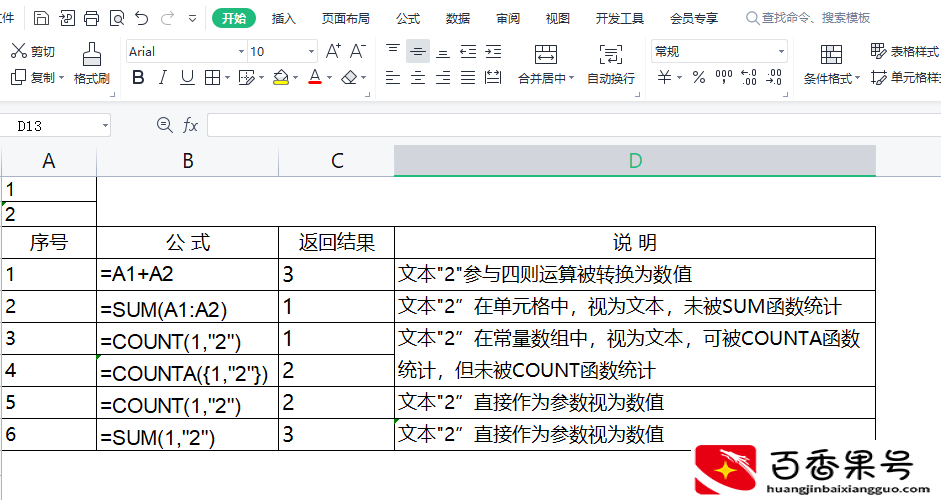
Task: Align cell text to the right
Action: click(443, 77)
